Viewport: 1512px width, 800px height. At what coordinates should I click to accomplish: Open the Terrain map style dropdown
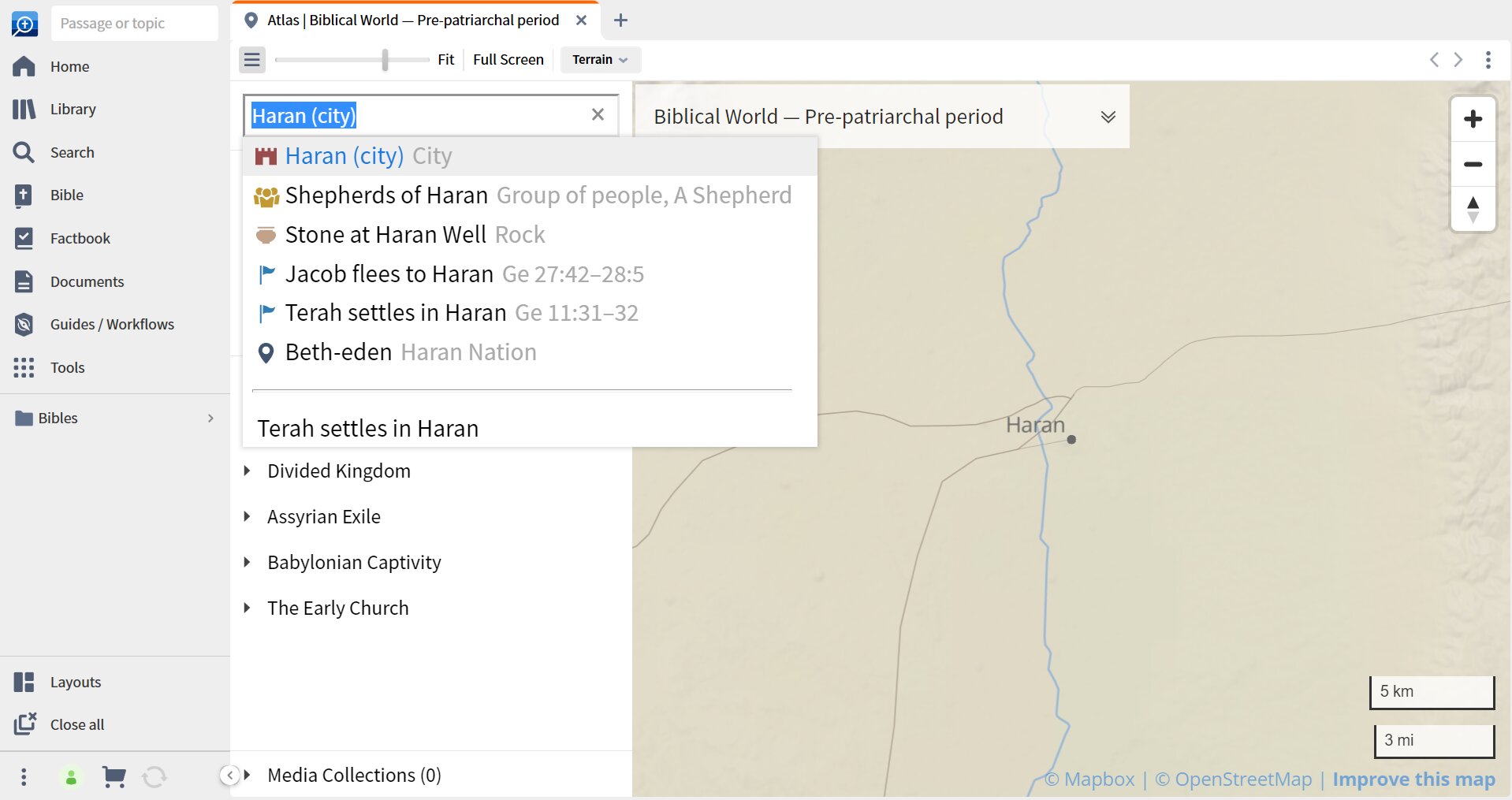(x=598, y=59)
